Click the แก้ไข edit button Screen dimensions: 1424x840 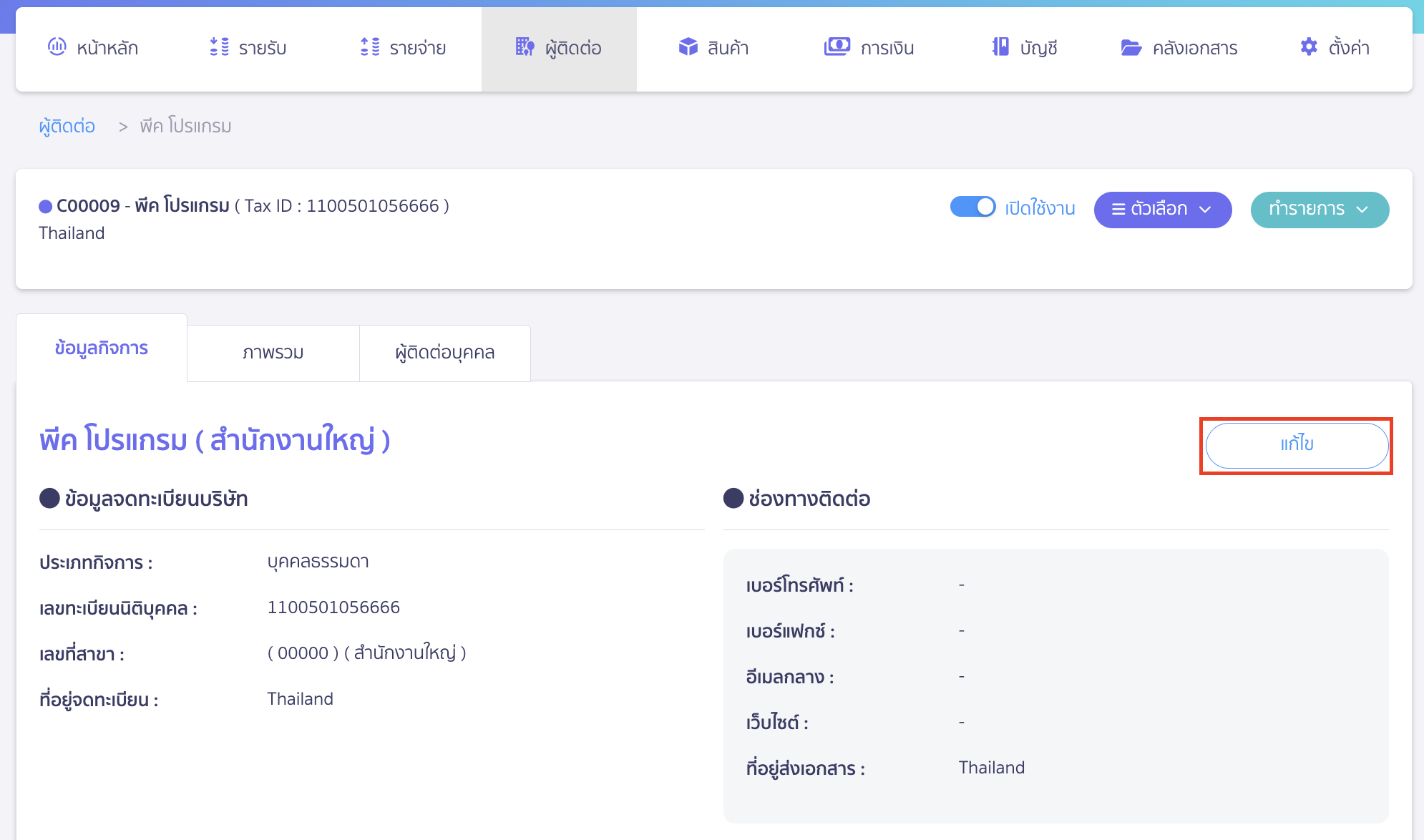click(1297, 445)
